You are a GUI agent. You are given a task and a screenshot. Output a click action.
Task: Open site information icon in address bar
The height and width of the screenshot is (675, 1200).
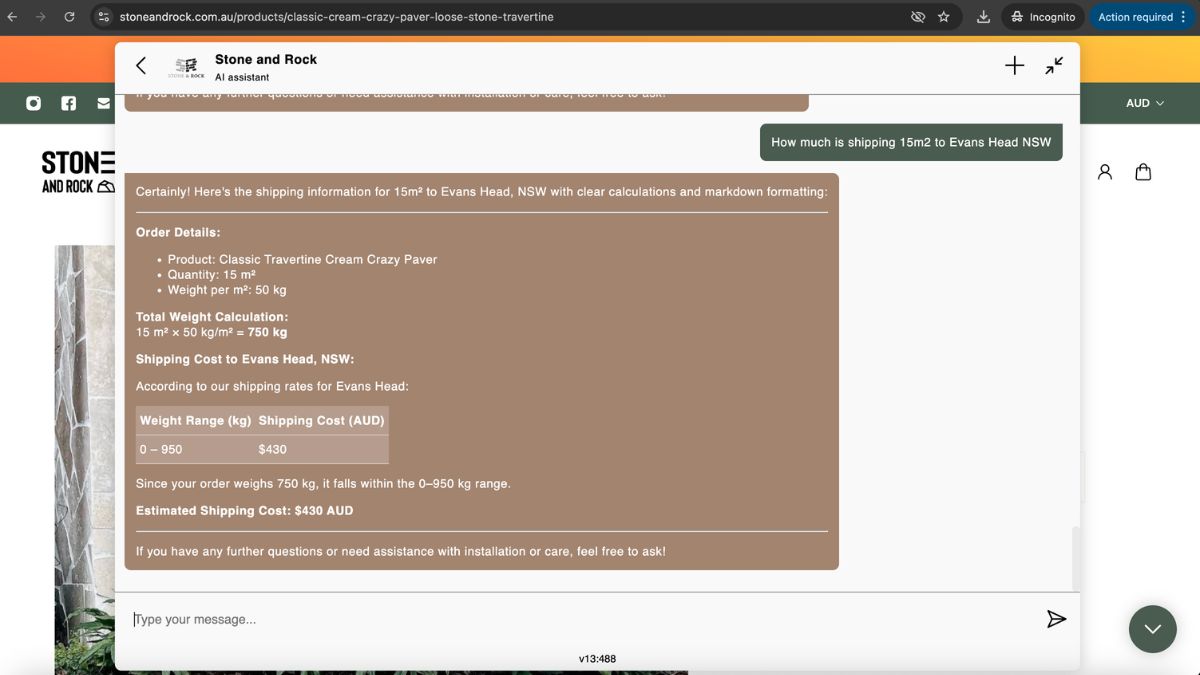pyautogui.click(x=104, y=17)
